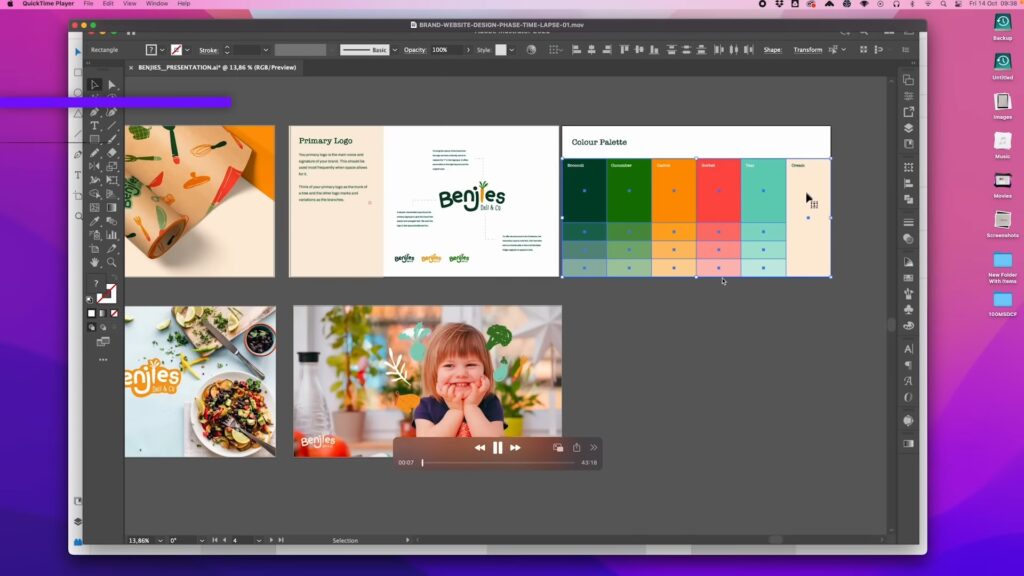Select the Gradient tool
This screenshot has width=1024, height=576.
tap(112, 208)
